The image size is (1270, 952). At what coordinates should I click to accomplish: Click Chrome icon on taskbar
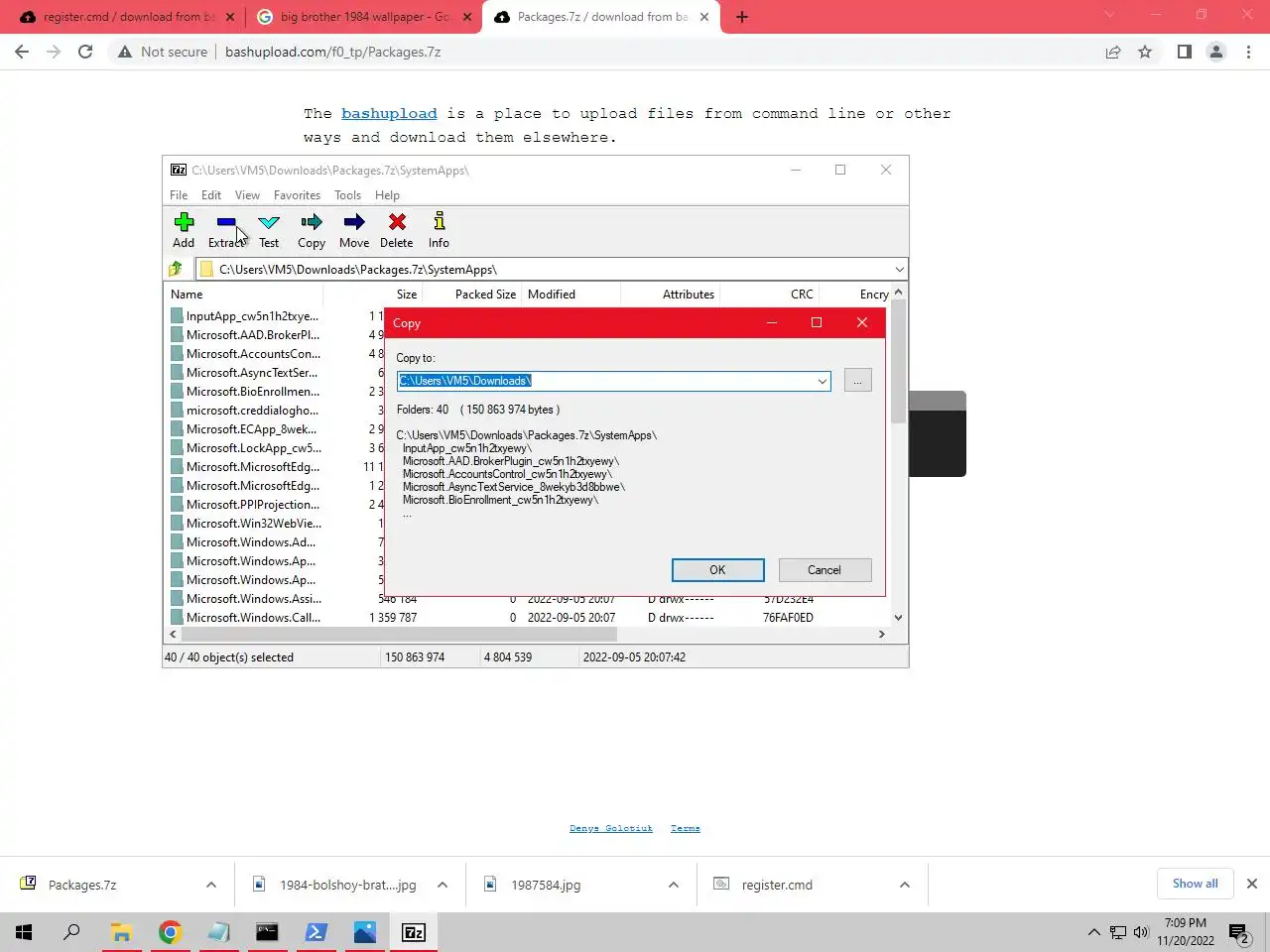(x=170, y=932)
